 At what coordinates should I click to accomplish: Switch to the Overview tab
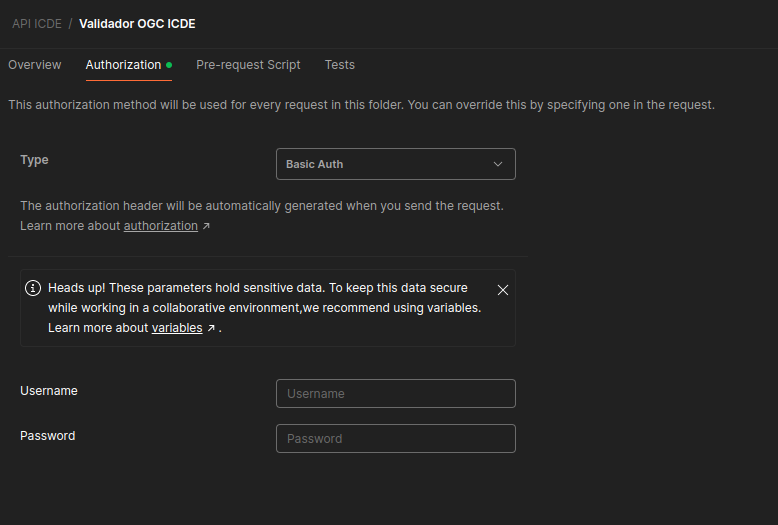click(35, 65)
